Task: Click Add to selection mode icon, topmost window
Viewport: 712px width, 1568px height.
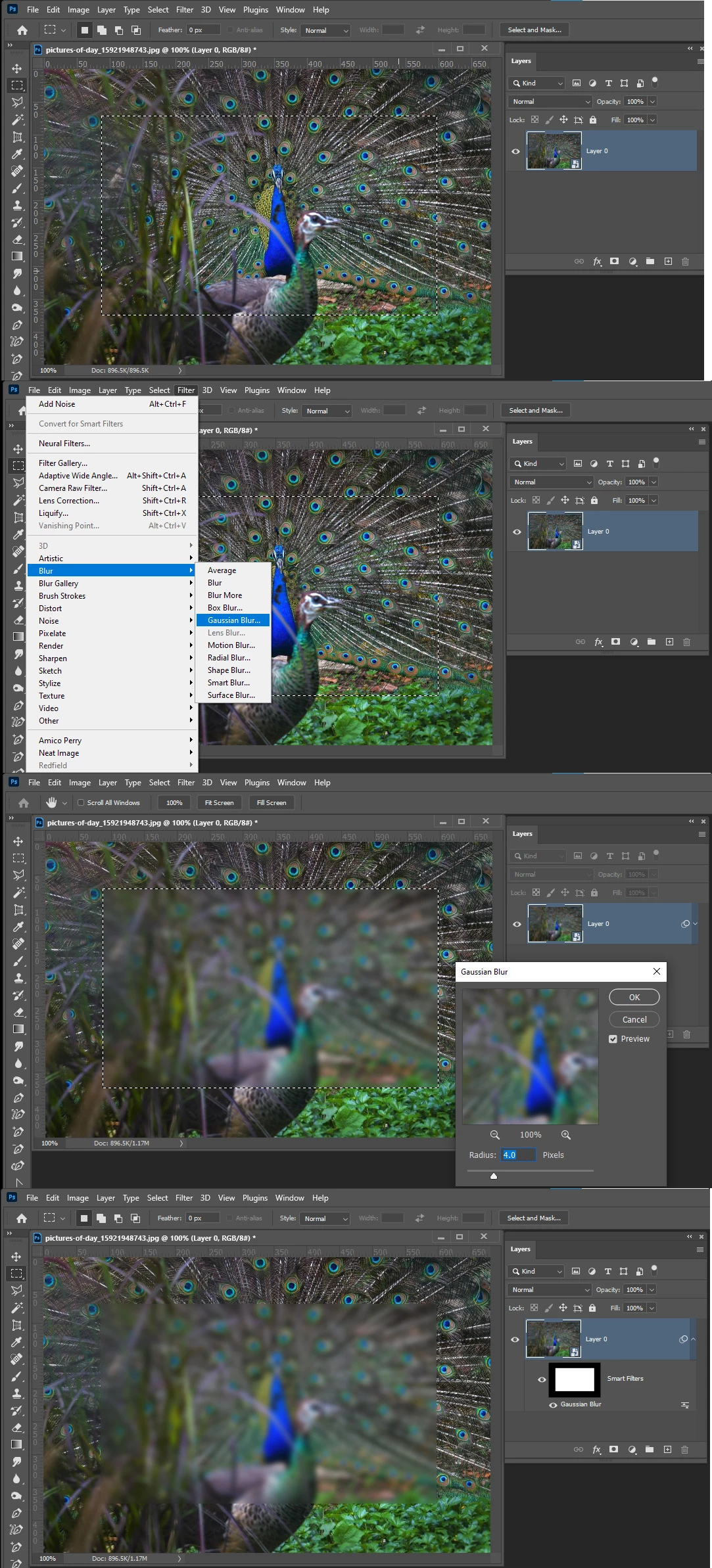Action: 102,30
